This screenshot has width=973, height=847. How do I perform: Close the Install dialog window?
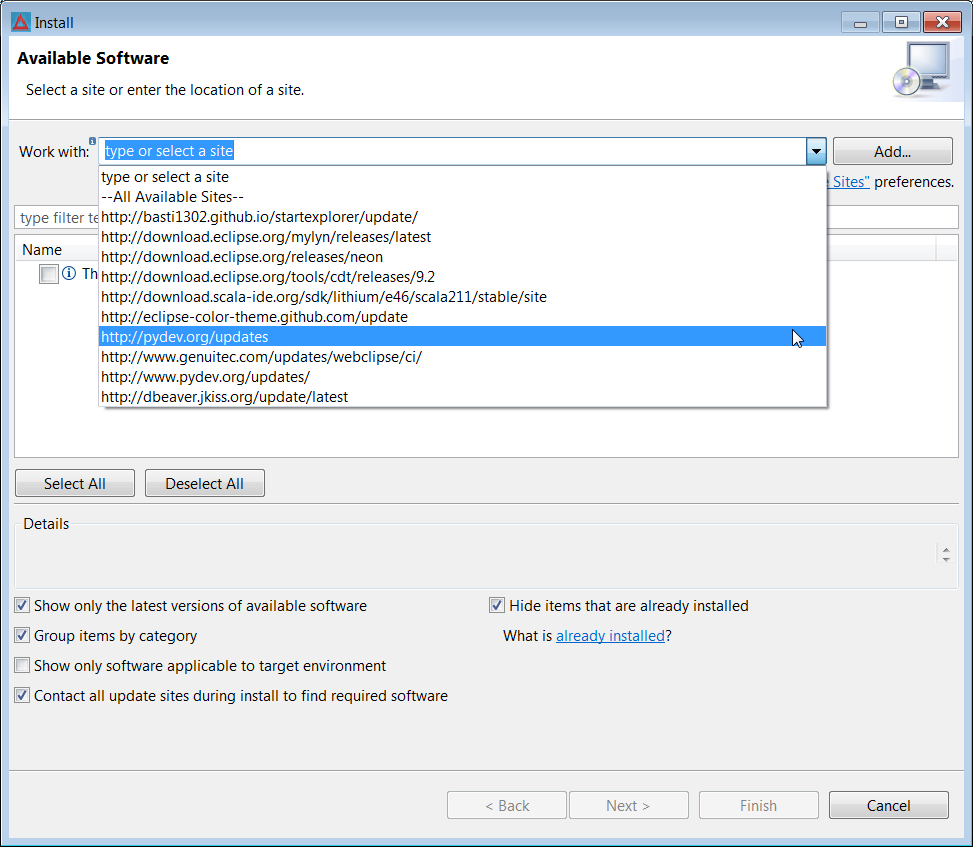click(942, 23)
